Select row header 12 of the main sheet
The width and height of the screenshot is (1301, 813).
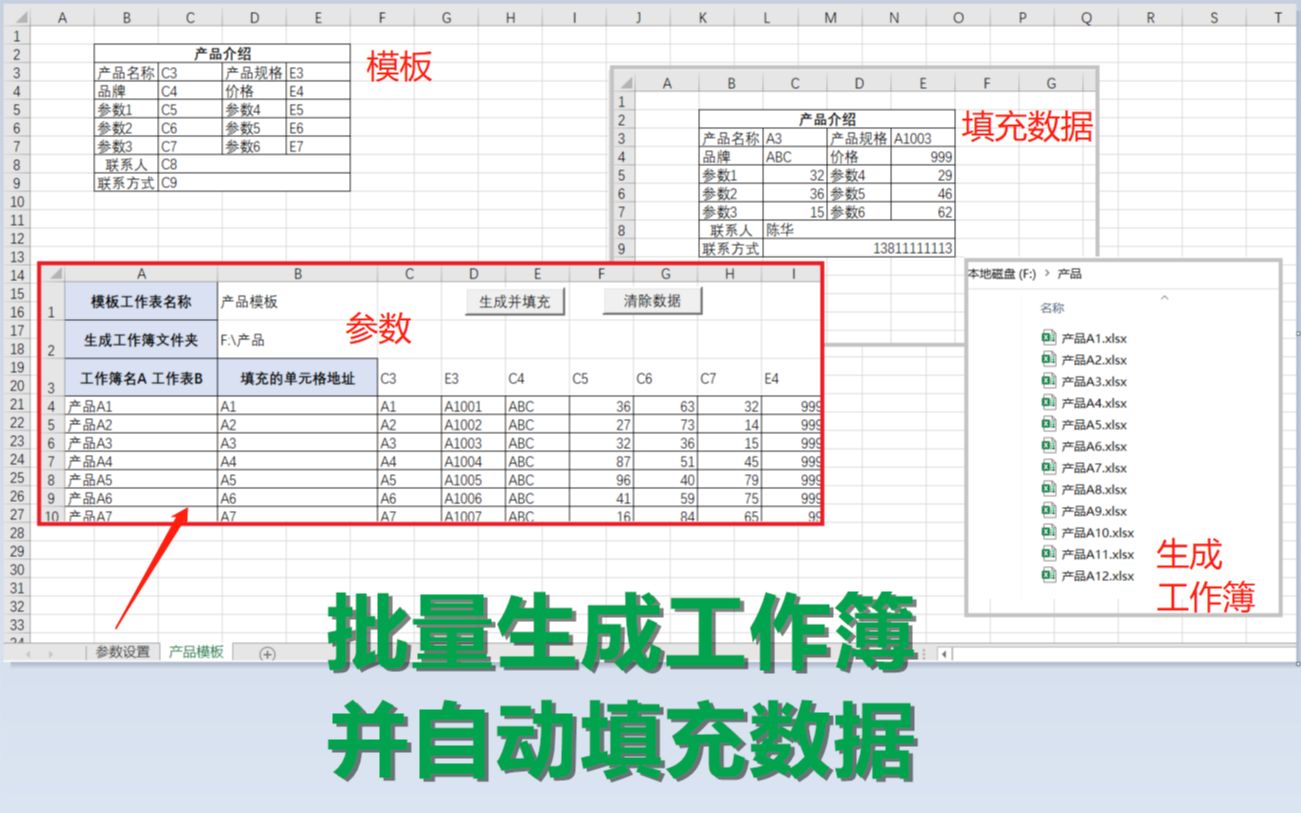[x=15, y=238]
